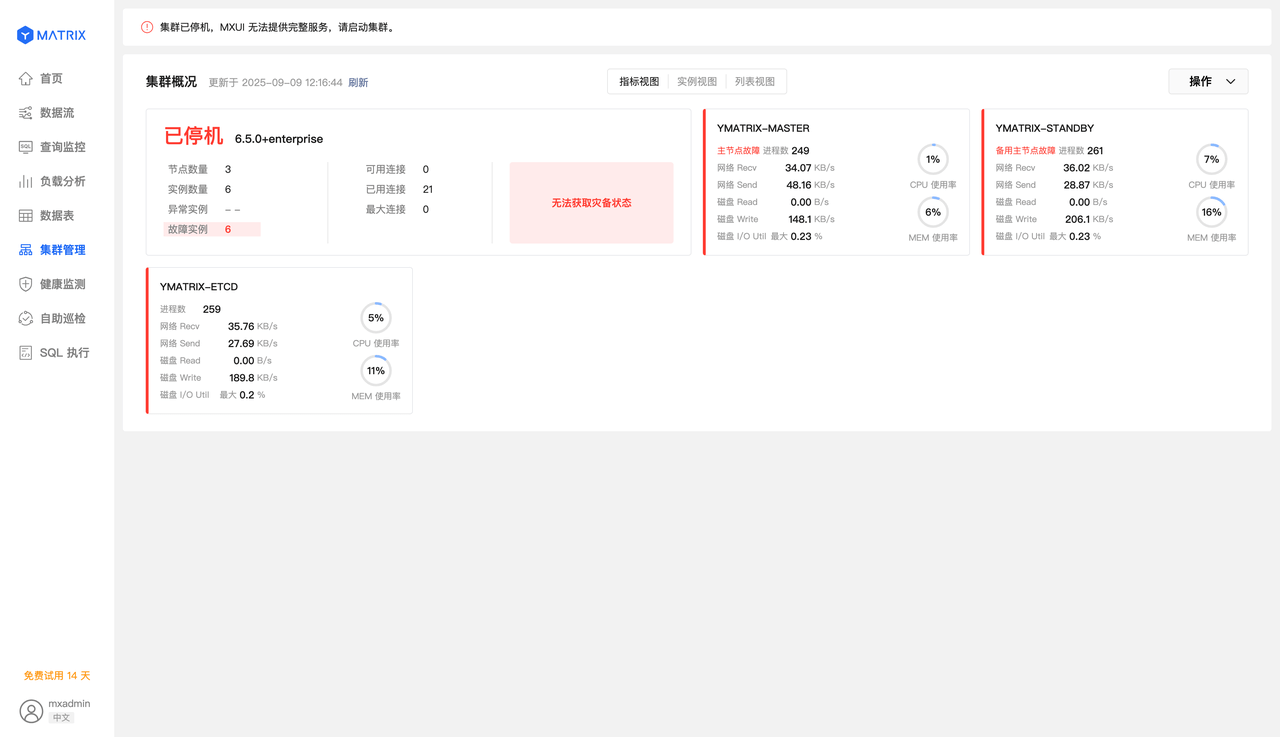Click the red warning icon in alert banner
The width and height of the screenshot is (1280, 737).
(x=147, y=27)
